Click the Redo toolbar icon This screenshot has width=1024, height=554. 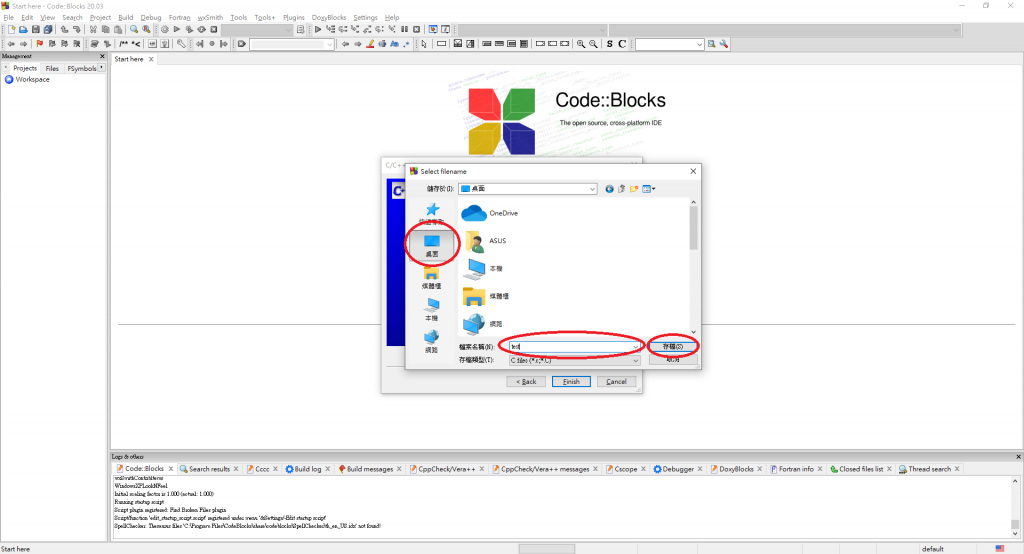tap(76, 29)
